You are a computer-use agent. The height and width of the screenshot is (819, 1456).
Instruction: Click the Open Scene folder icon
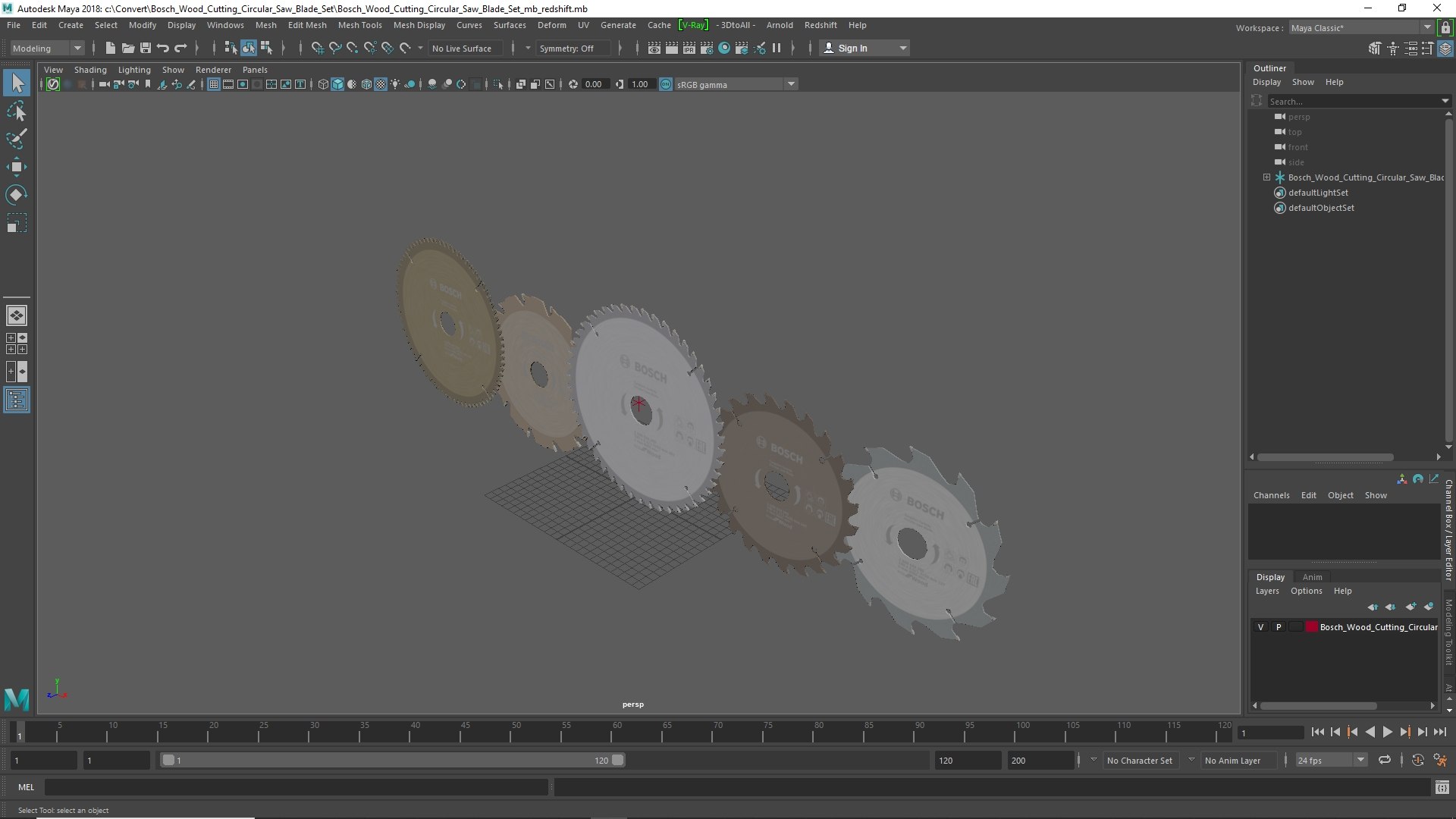(x=127, y=48)
